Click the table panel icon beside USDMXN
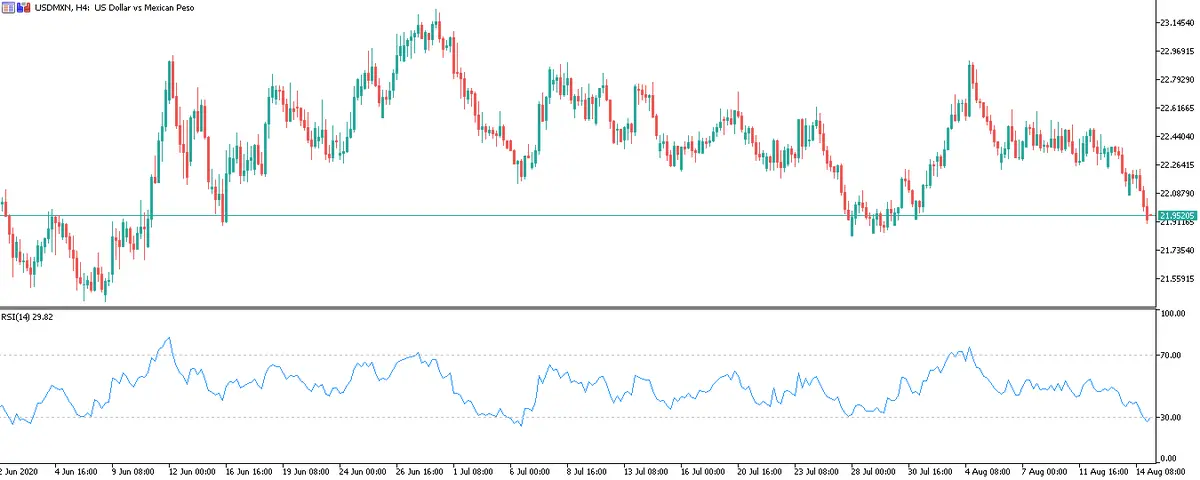The image size is (1200, 480). tap(8, 8)
